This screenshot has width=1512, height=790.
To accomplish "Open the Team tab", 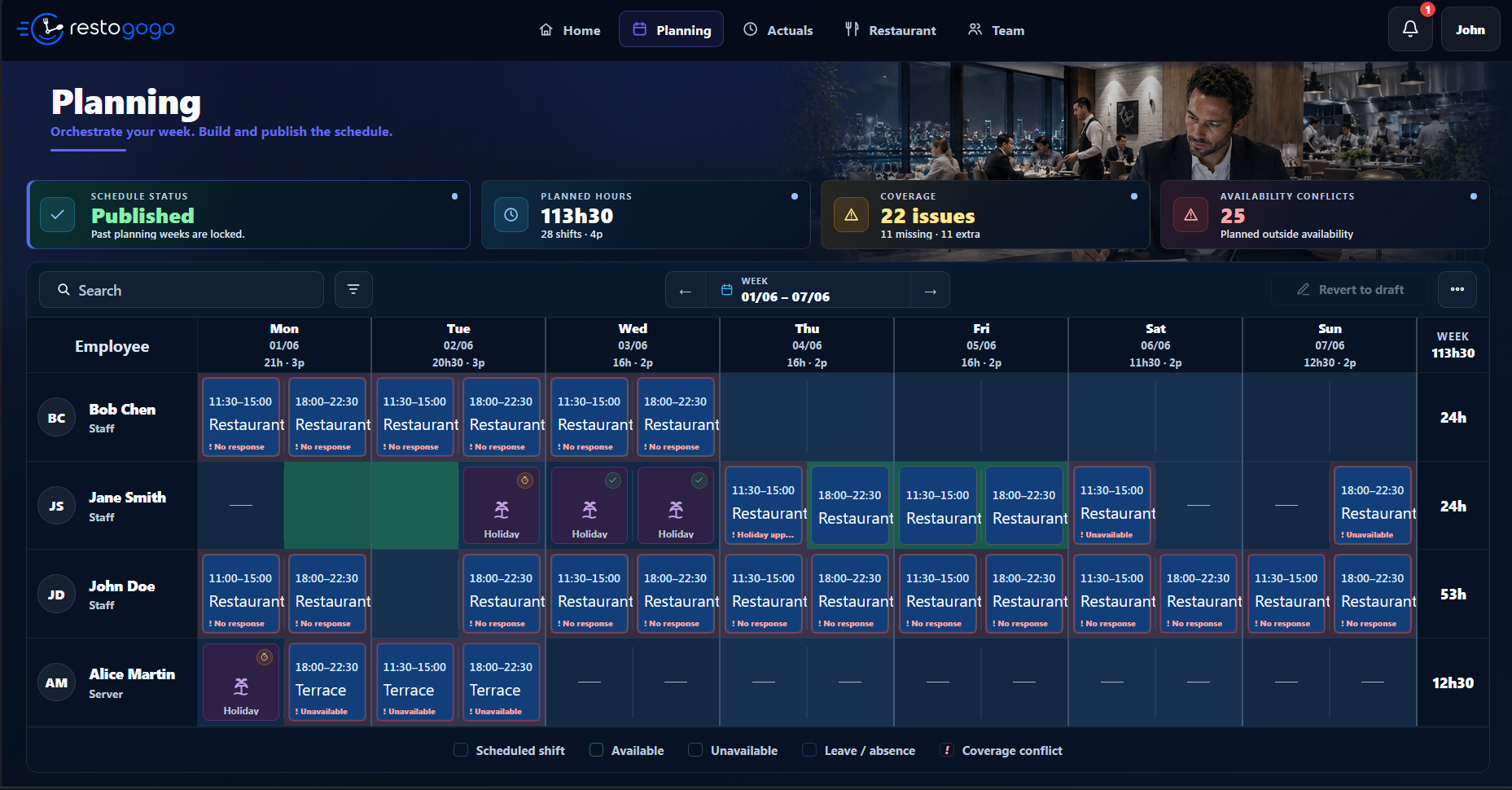I will tap(997, 30).
